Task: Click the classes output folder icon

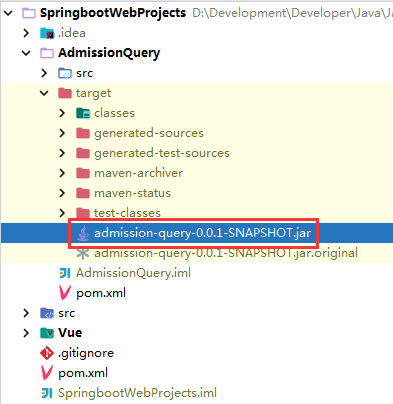Action: 83,113
